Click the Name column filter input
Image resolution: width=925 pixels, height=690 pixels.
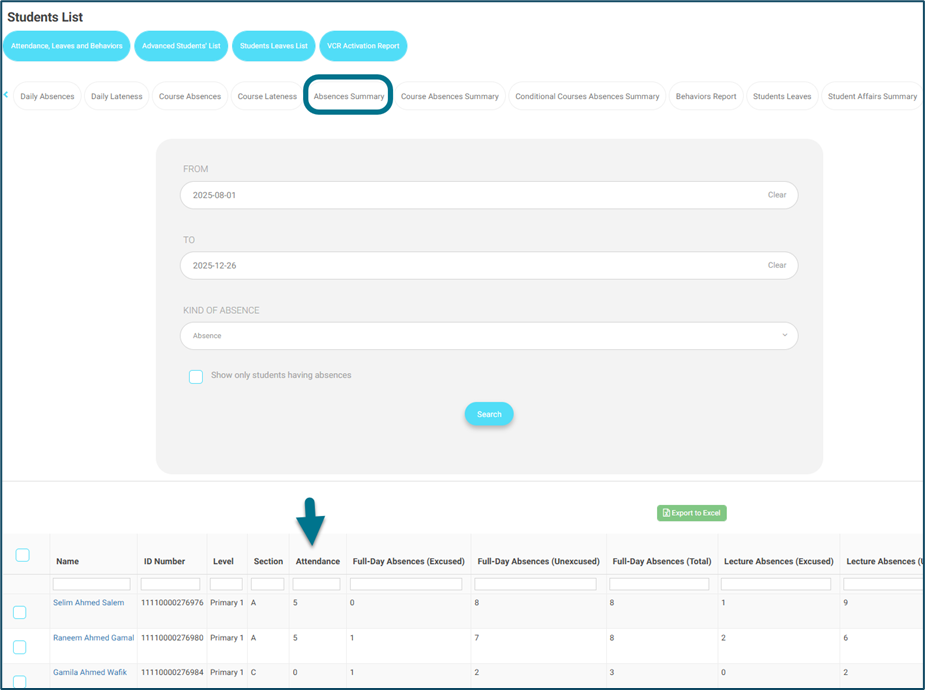click(91, 584)
